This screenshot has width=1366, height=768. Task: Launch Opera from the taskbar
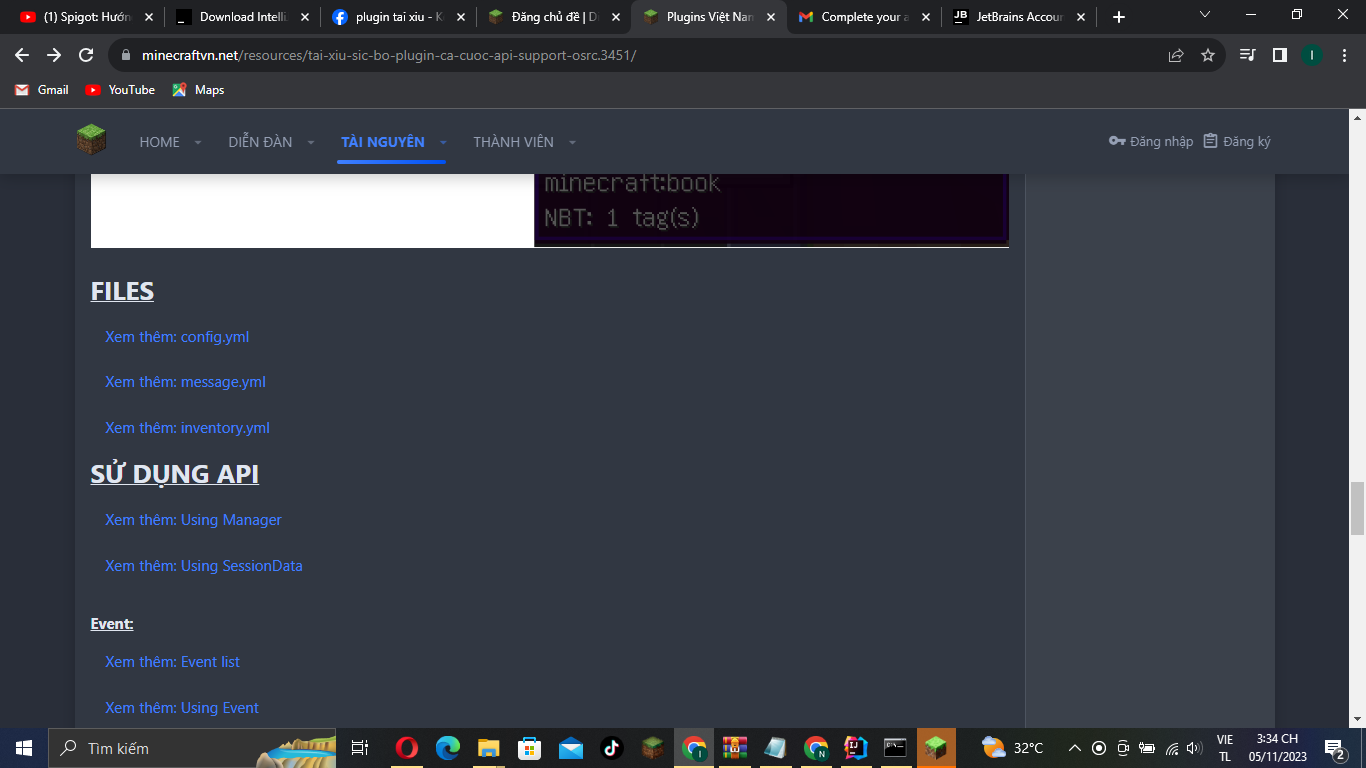[406, 748]
